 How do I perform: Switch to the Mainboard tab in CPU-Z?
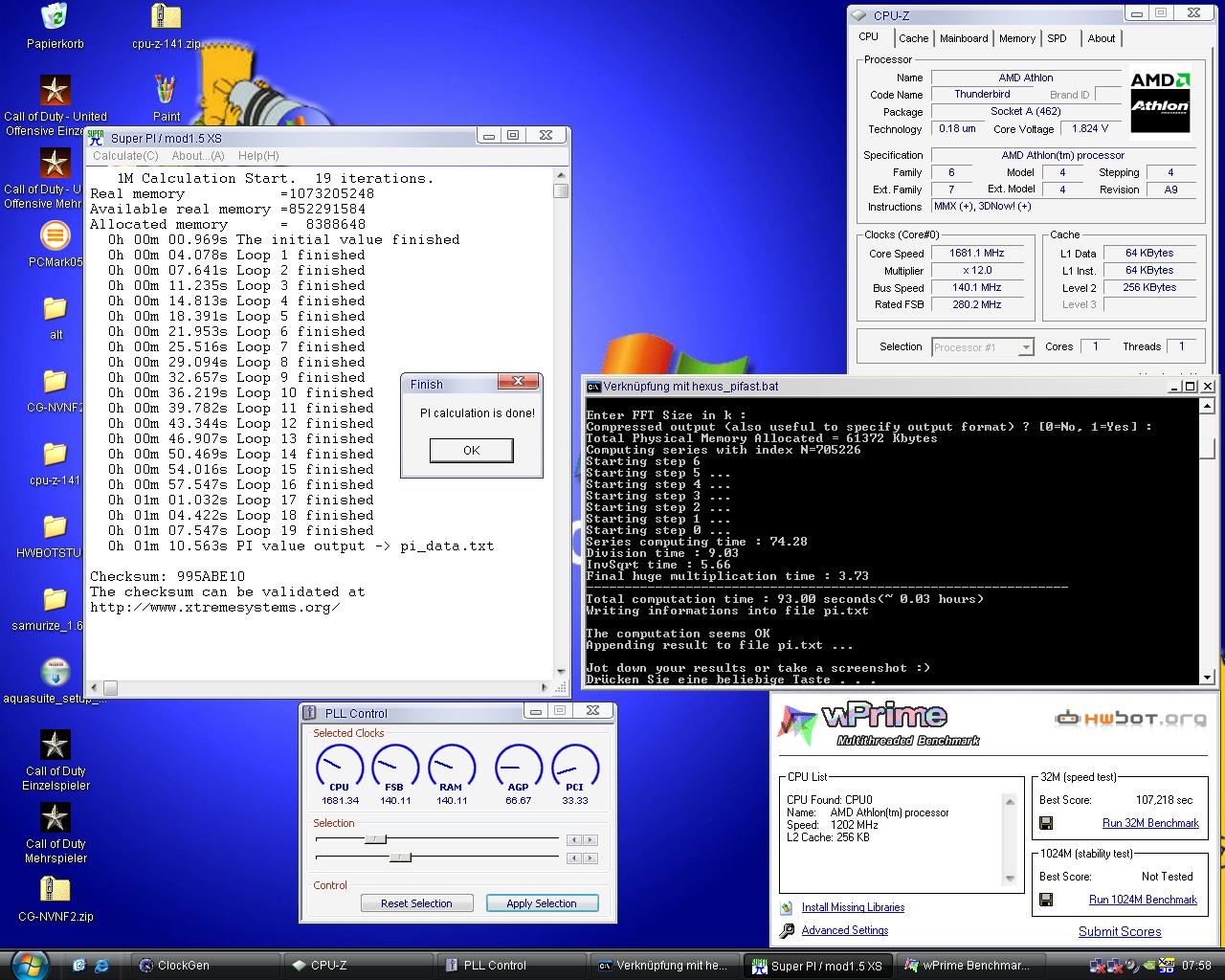pyautogui.click(x=964, y=38)
